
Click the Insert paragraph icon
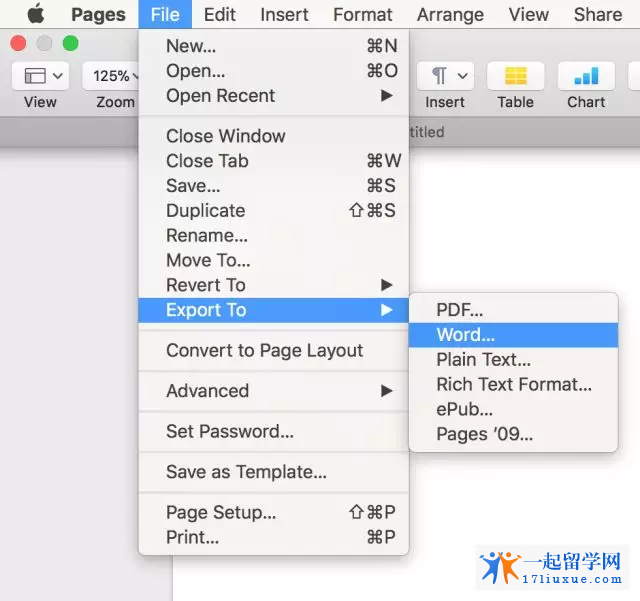pos(445,76)
